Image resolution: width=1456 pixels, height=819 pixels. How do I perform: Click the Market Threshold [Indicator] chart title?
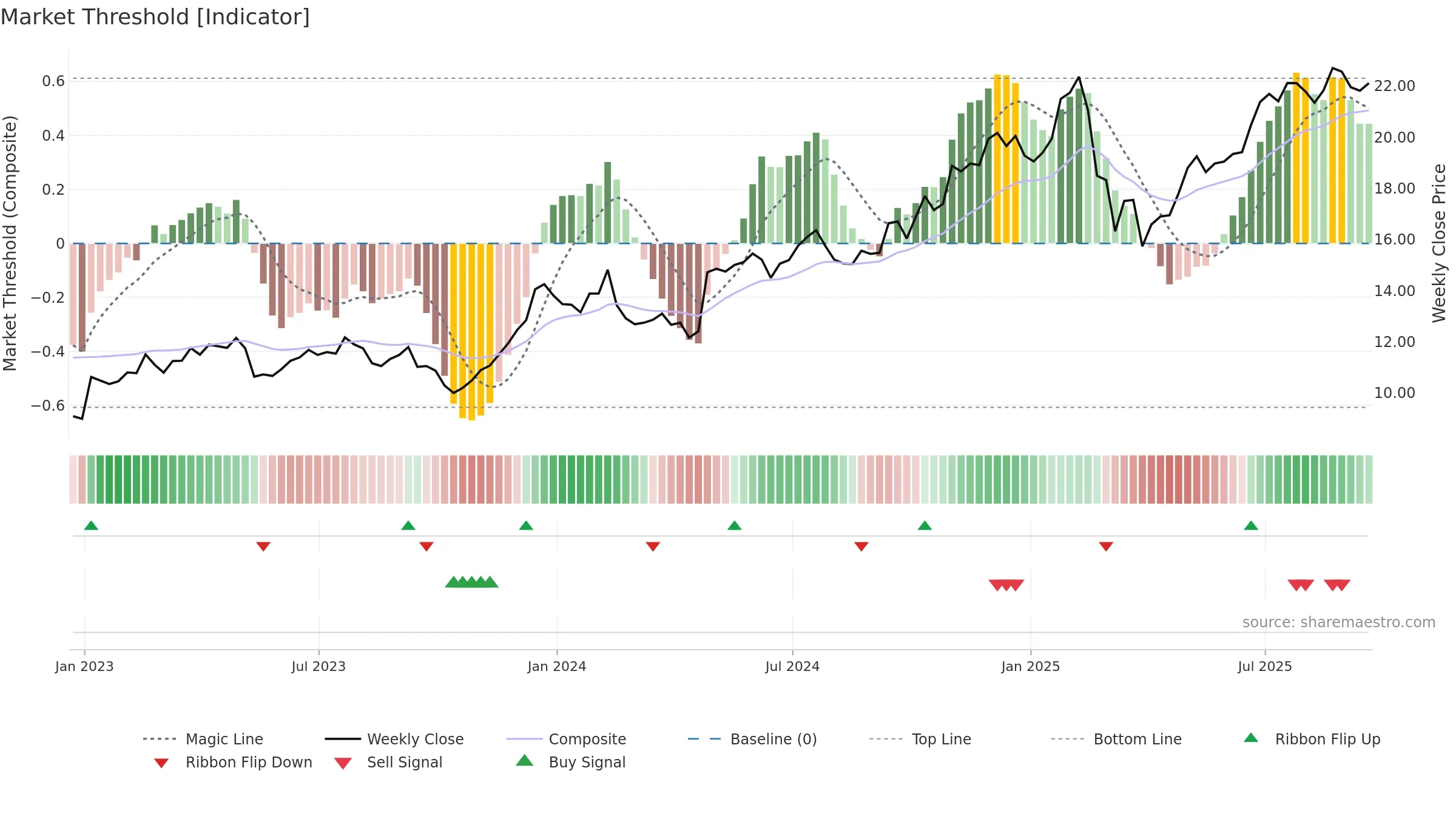click(x=155, y=17)
